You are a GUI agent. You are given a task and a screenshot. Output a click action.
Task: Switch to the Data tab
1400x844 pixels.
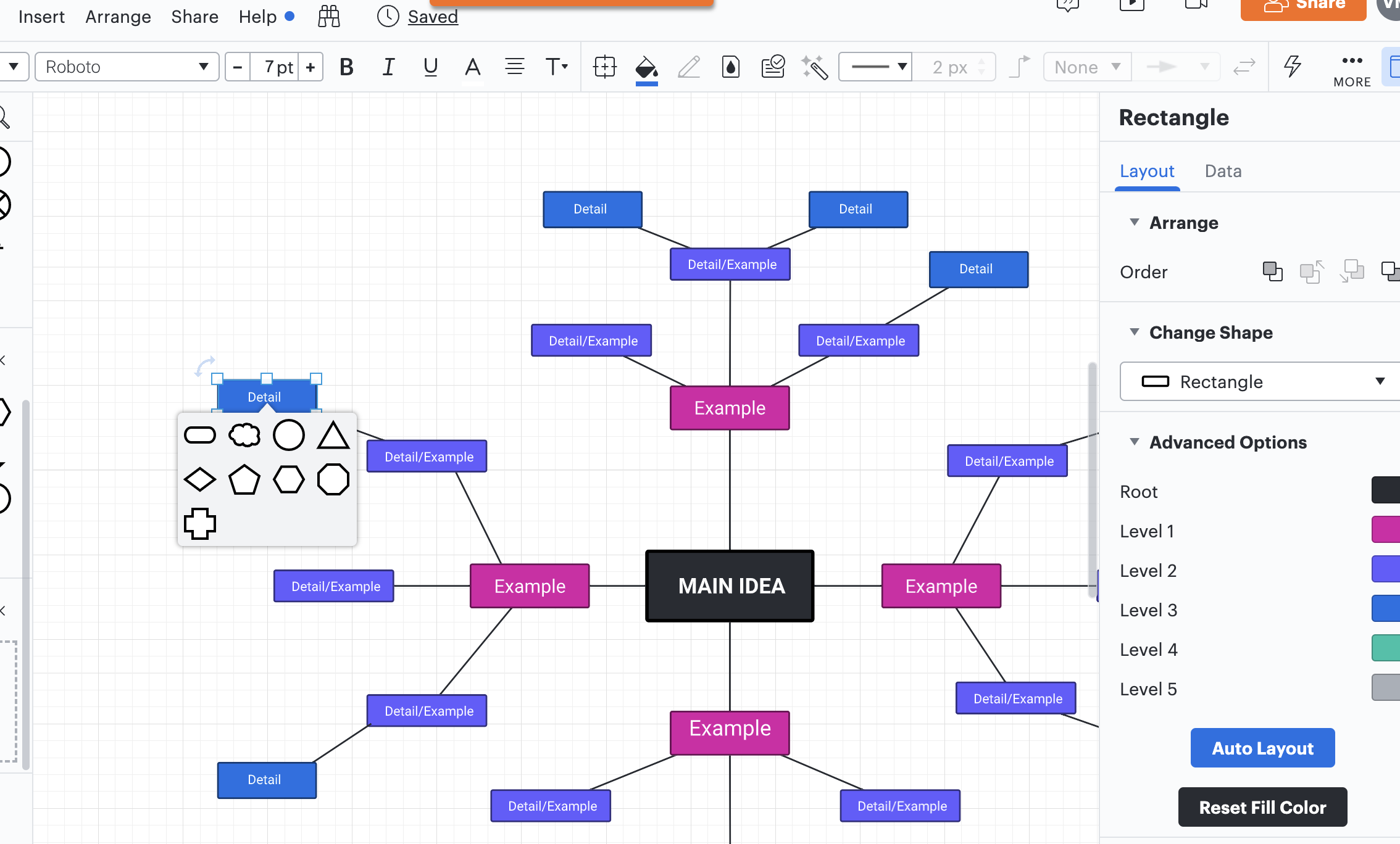click(x=1222, y=171)
